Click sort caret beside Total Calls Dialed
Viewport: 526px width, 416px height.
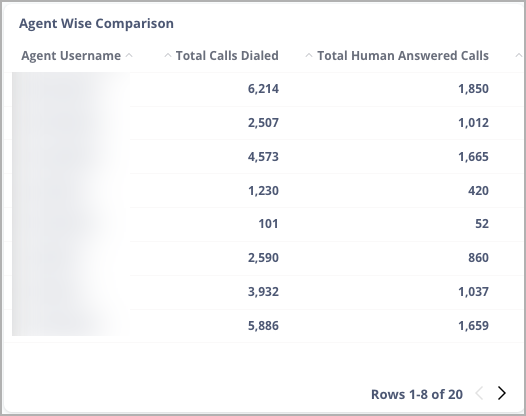click(168, 56)
